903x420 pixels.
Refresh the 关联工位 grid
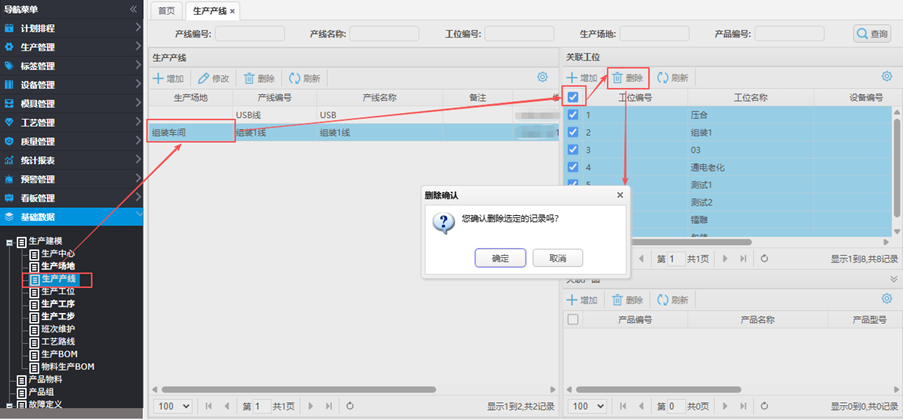click(x=673, y=78)
